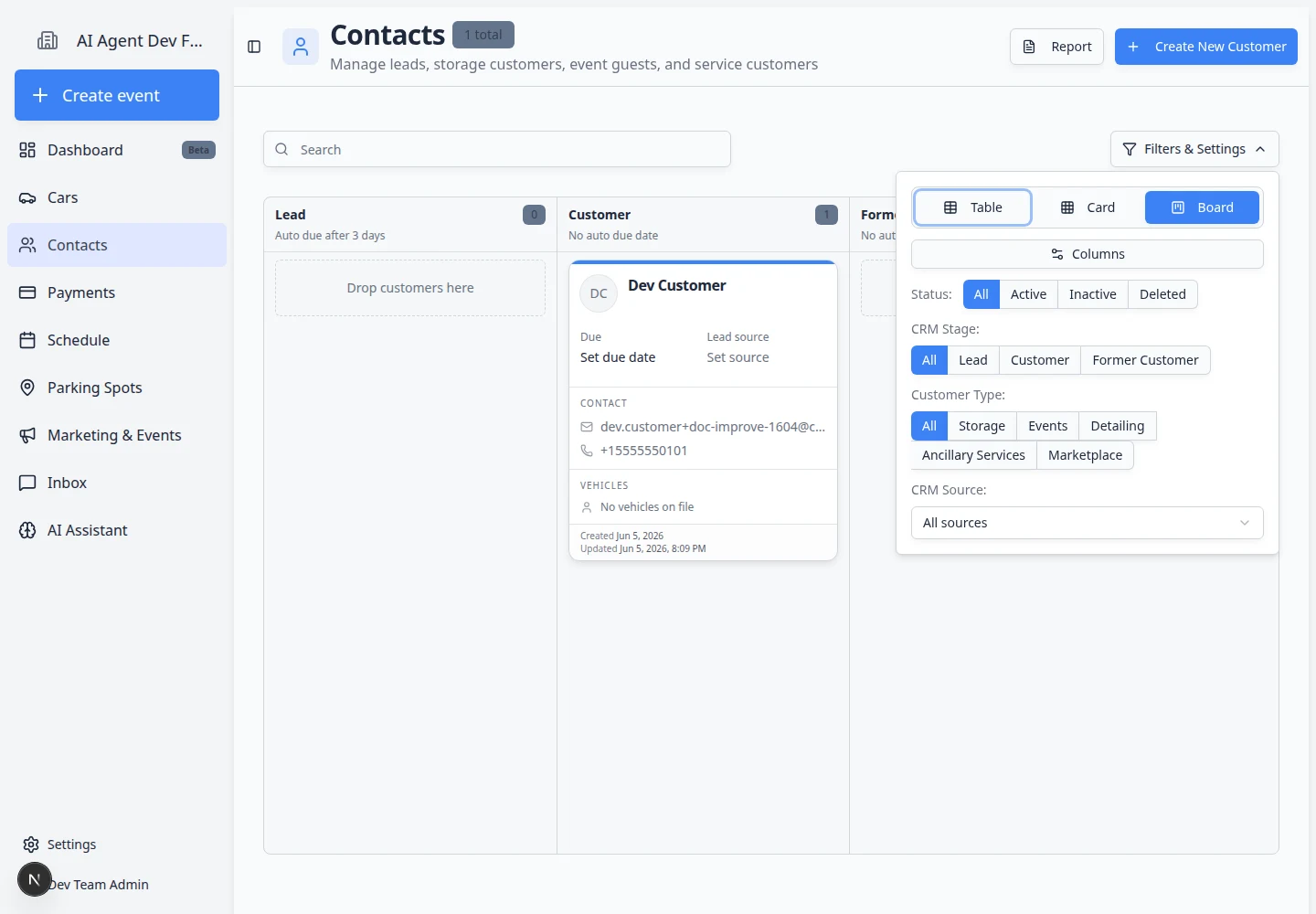The image size is (1316, 914).
Task: Click Create event button
Action: click(x=117, y=95)
